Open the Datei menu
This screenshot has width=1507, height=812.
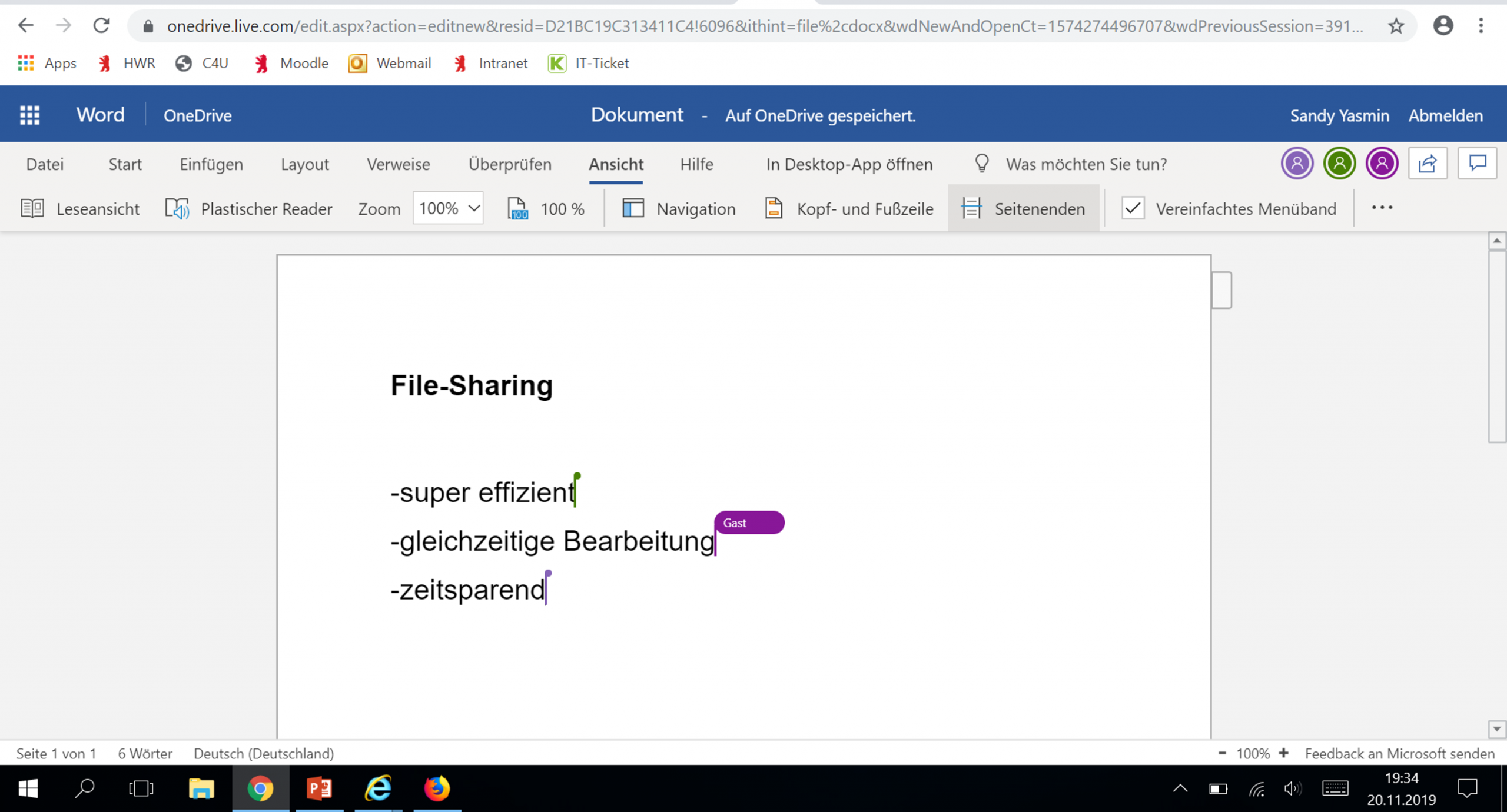[45, 164]
